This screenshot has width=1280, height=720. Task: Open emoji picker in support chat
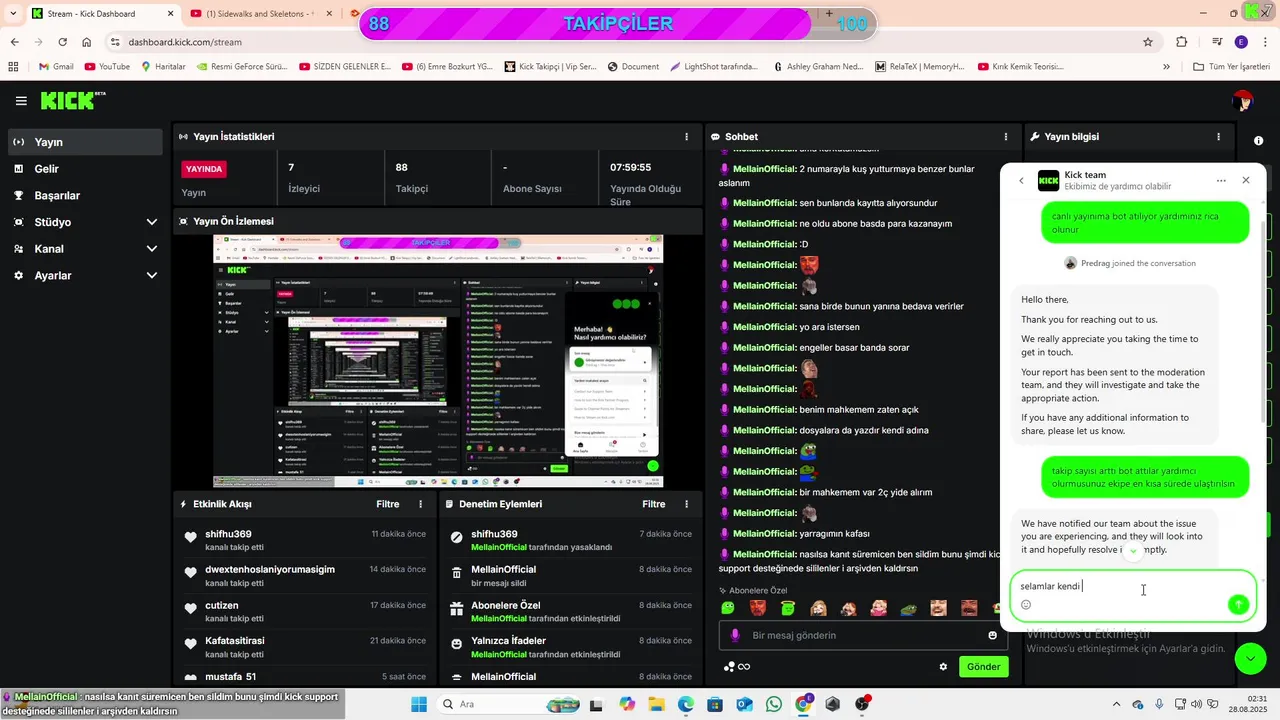(x=1026, y=604)
